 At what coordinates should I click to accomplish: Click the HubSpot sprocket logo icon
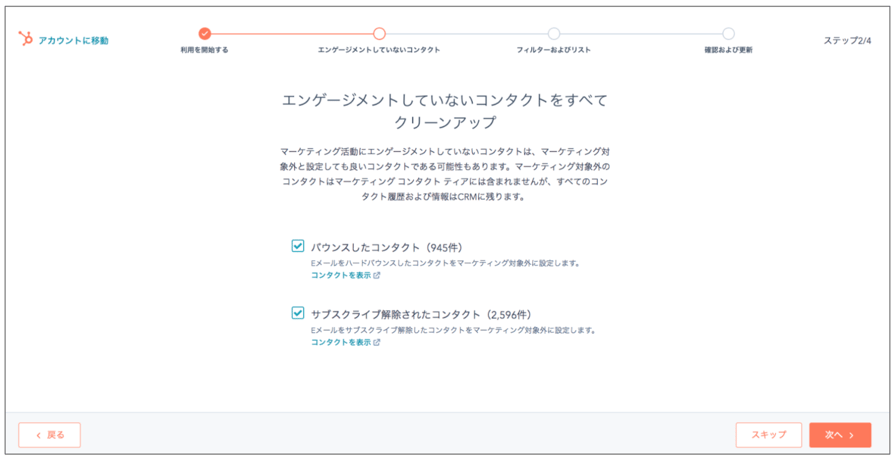[x=26, y=39]
